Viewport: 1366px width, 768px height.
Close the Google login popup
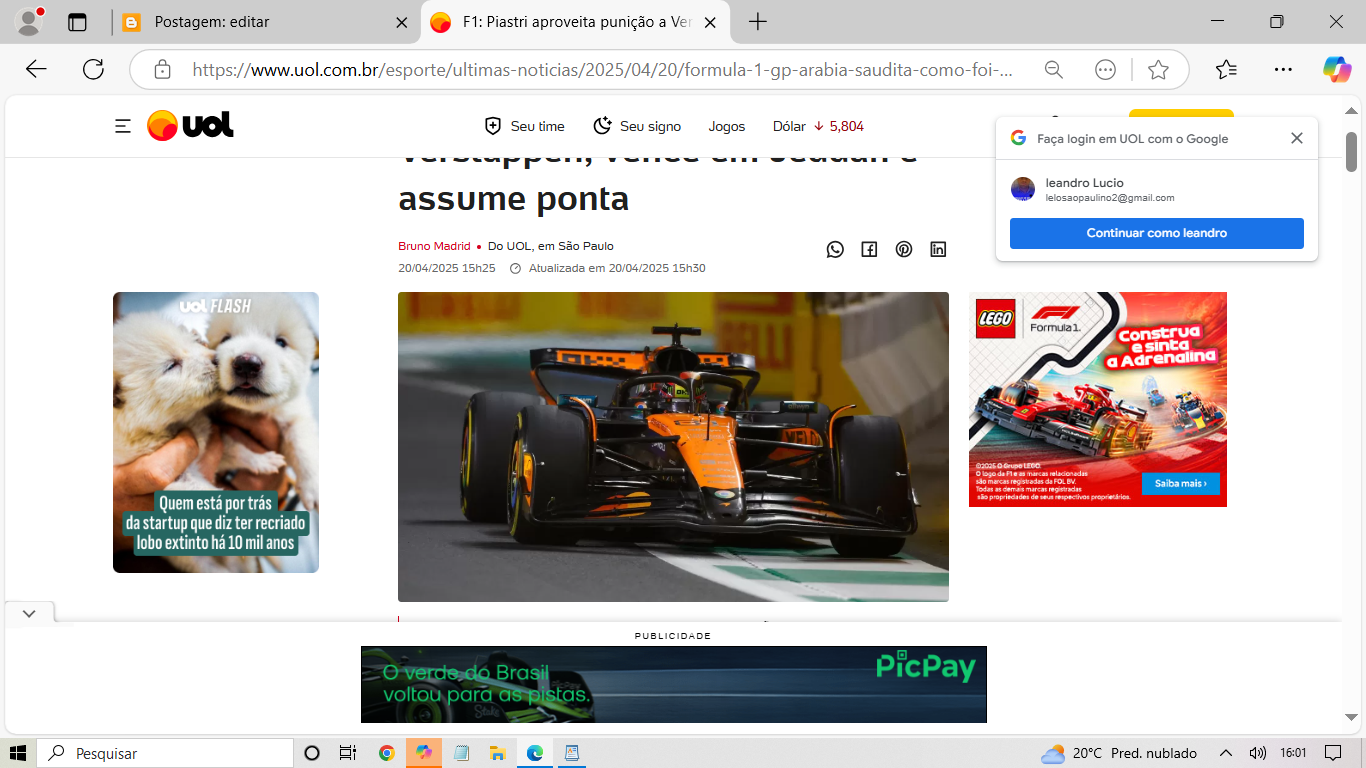pyautogui.click(x=1297, y=138)
